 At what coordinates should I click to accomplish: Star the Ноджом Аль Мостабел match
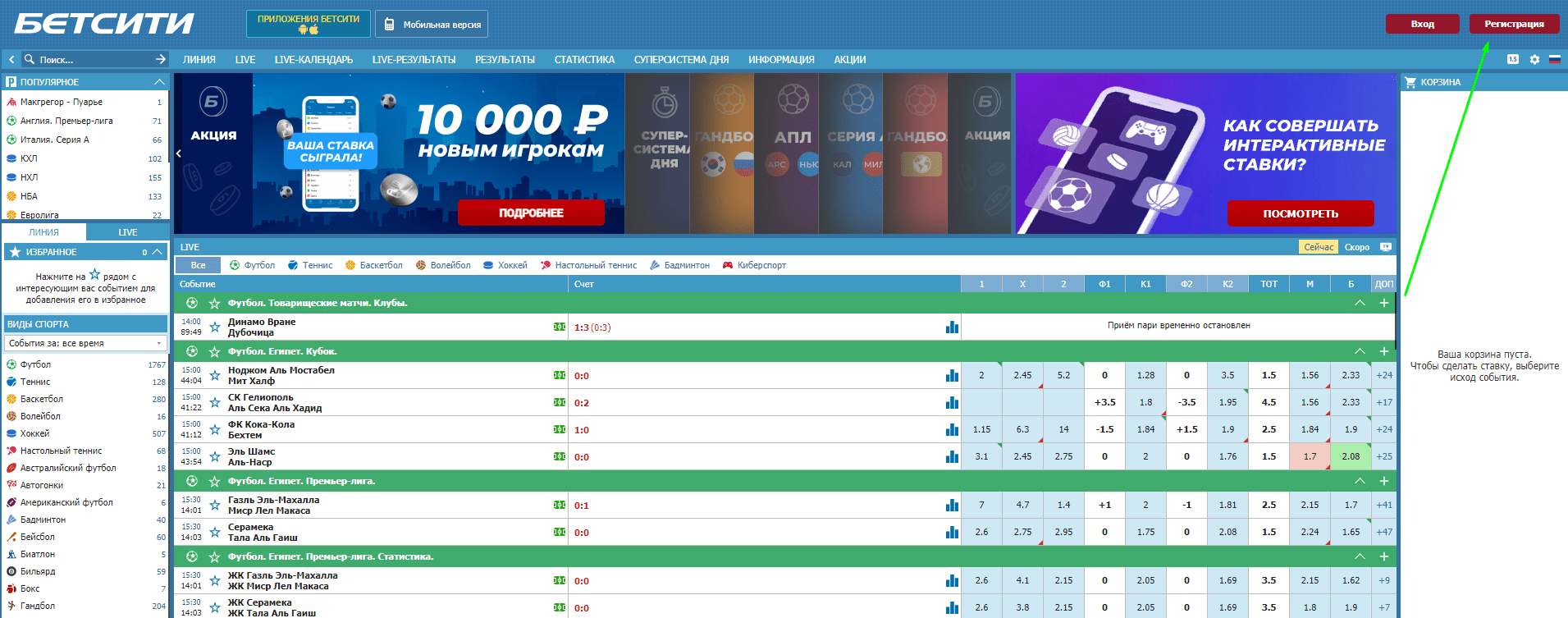[215, 375]
